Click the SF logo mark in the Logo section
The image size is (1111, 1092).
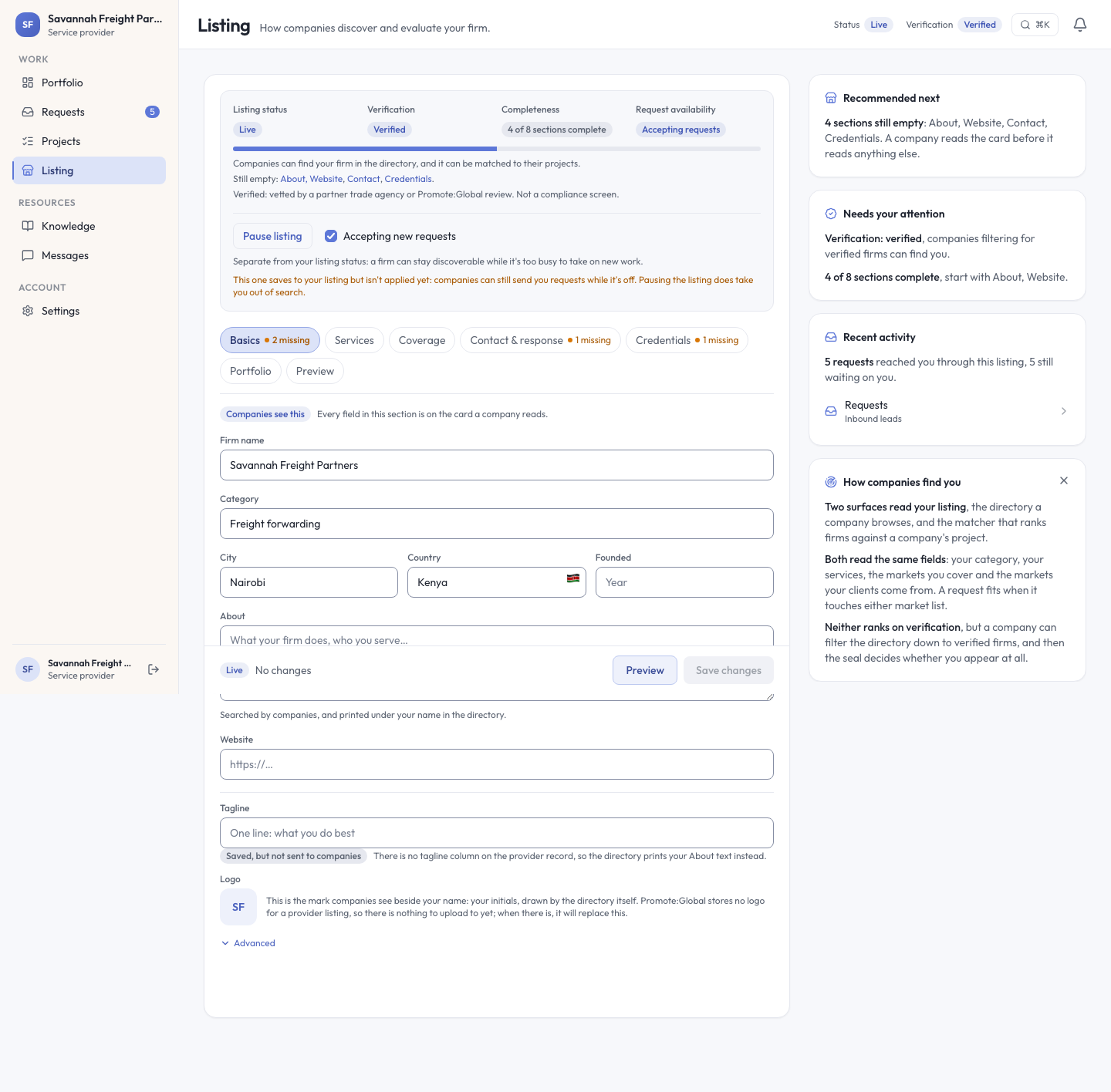[238, 907]
